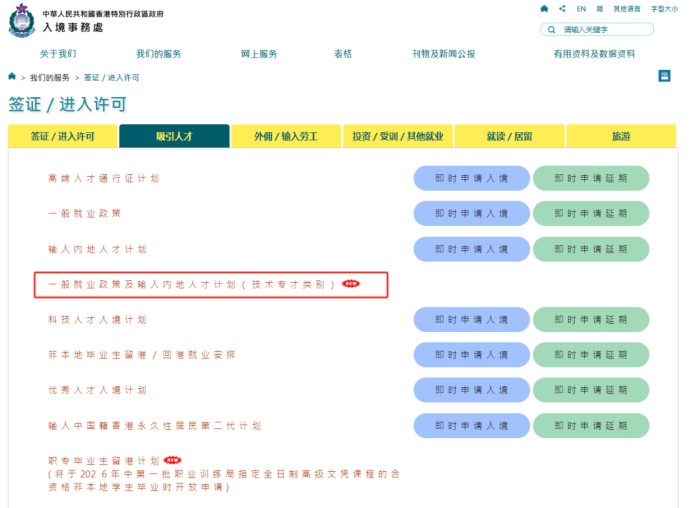Select the 投资 / 受训 / 其他就业 tab
The width and height of the screenshot is (700, 508).
[398, 136]
